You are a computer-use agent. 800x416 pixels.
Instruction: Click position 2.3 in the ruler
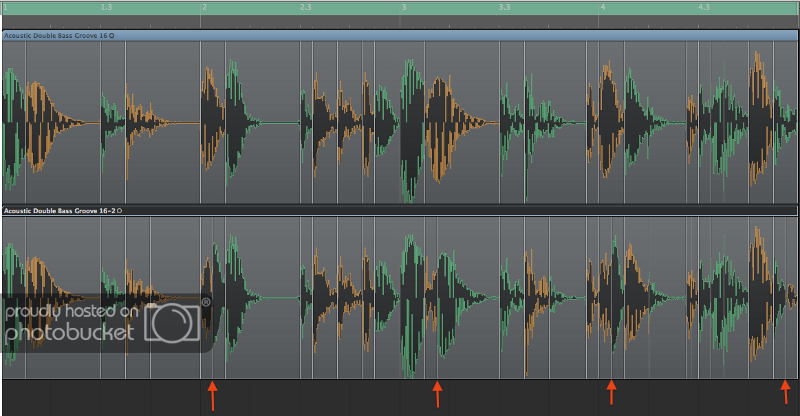[x=306, y=7]
